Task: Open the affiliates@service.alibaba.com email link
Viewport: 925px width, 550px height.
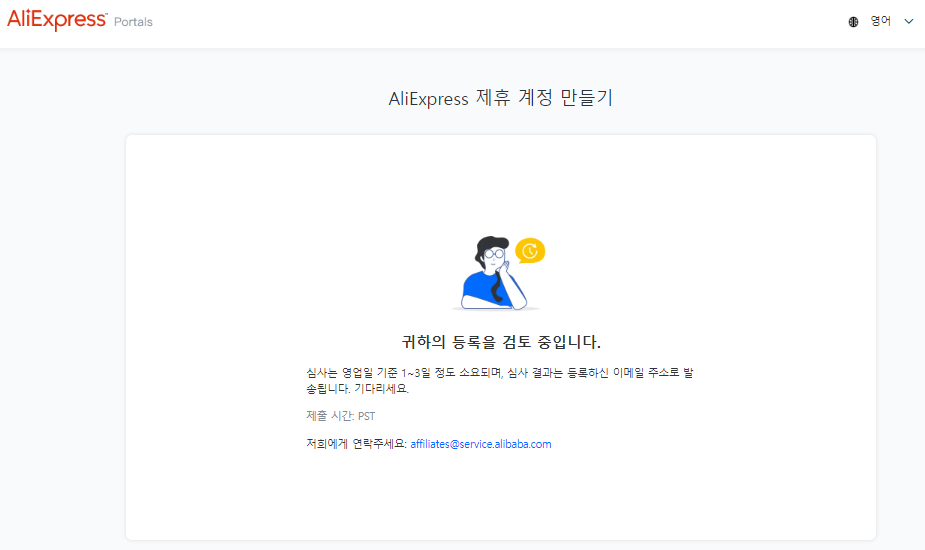Action: click(481, 444)
